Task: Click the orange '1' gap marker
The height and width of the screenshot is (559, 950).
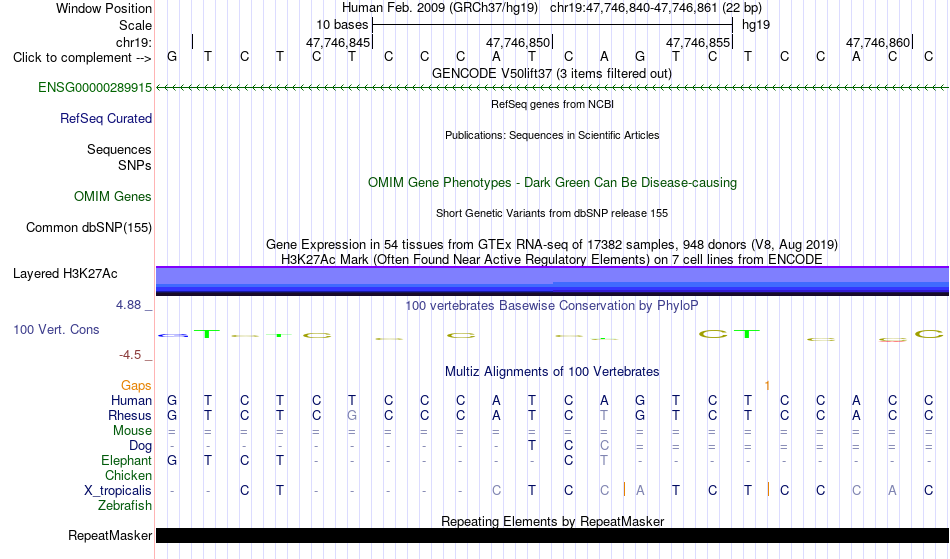Action: click(767, 386)
